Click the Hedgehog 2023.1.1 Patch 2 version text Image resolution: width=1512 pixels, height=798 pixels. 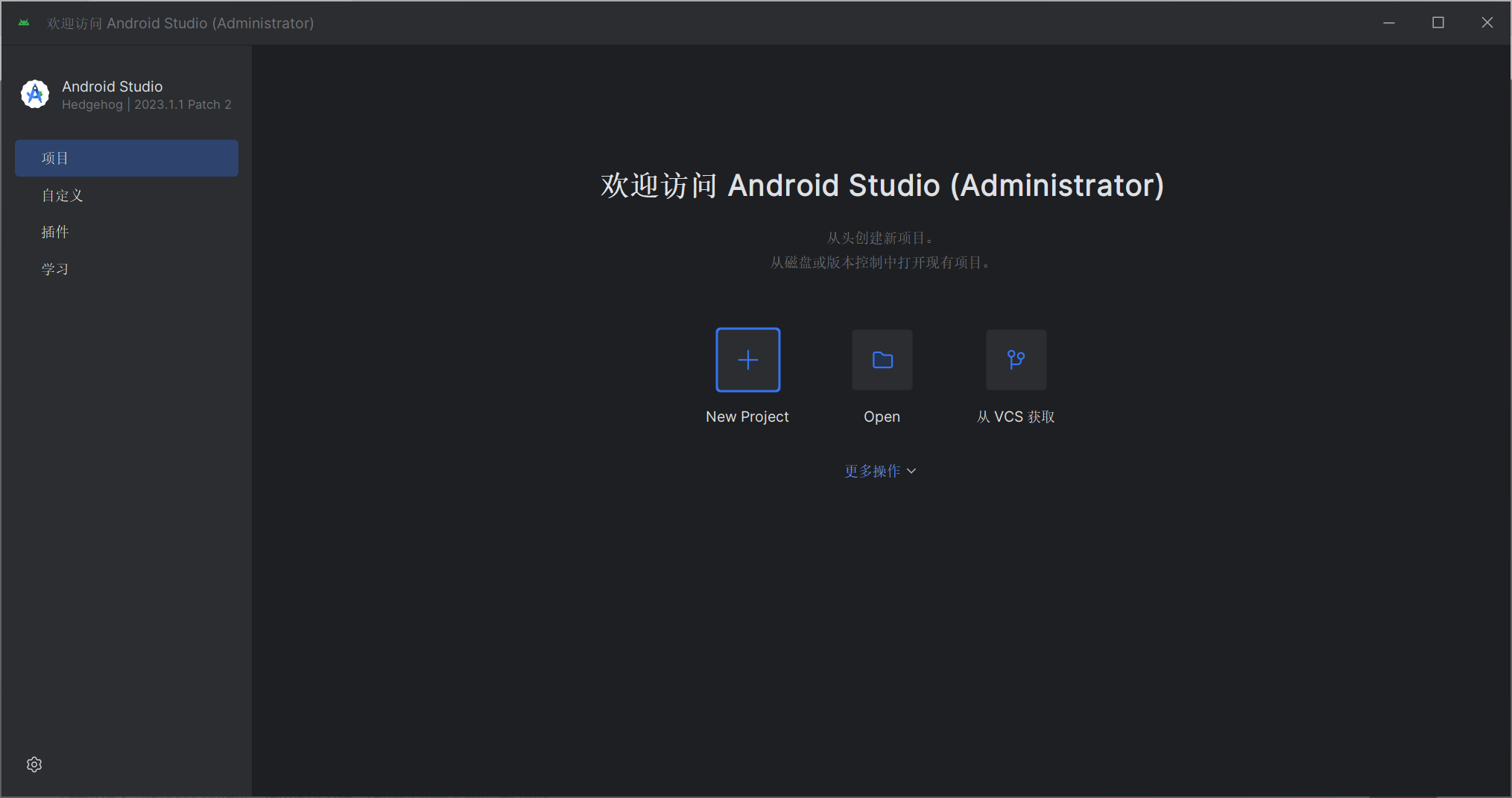pyautogui.click(x=147, y=105)
